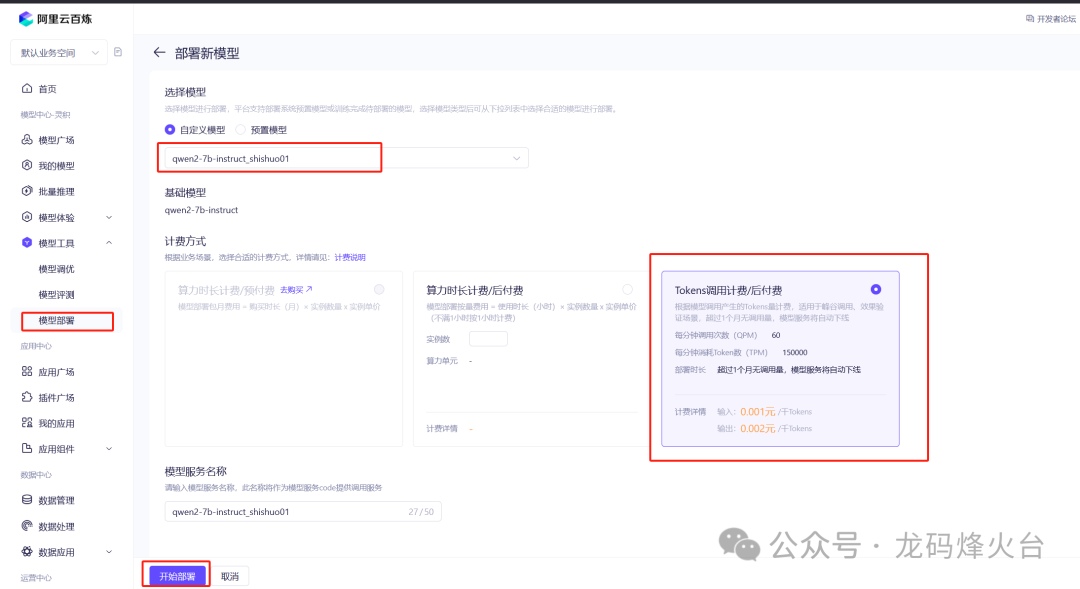
Task: Open 模型广场 menu item
Action: coord(56,140)
